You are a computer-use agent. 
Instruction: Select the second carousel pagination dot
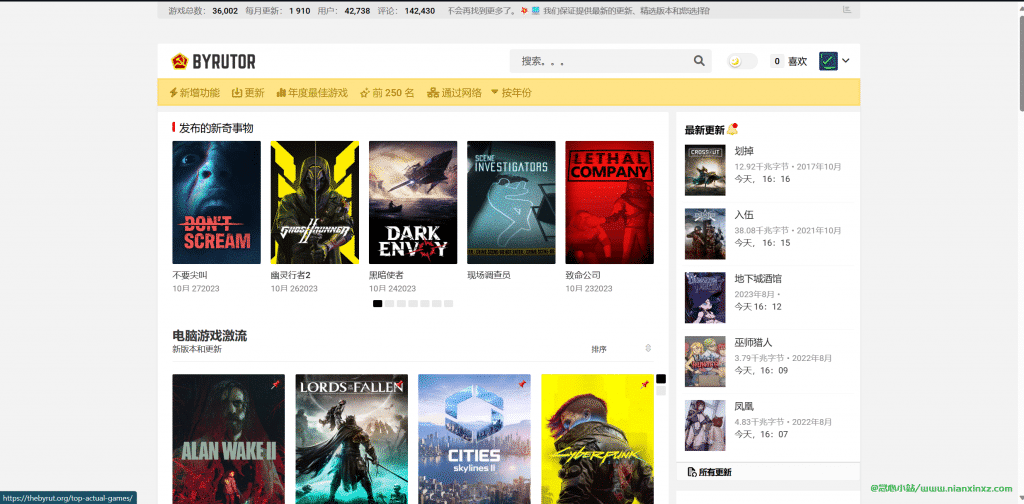click(389, 304)
